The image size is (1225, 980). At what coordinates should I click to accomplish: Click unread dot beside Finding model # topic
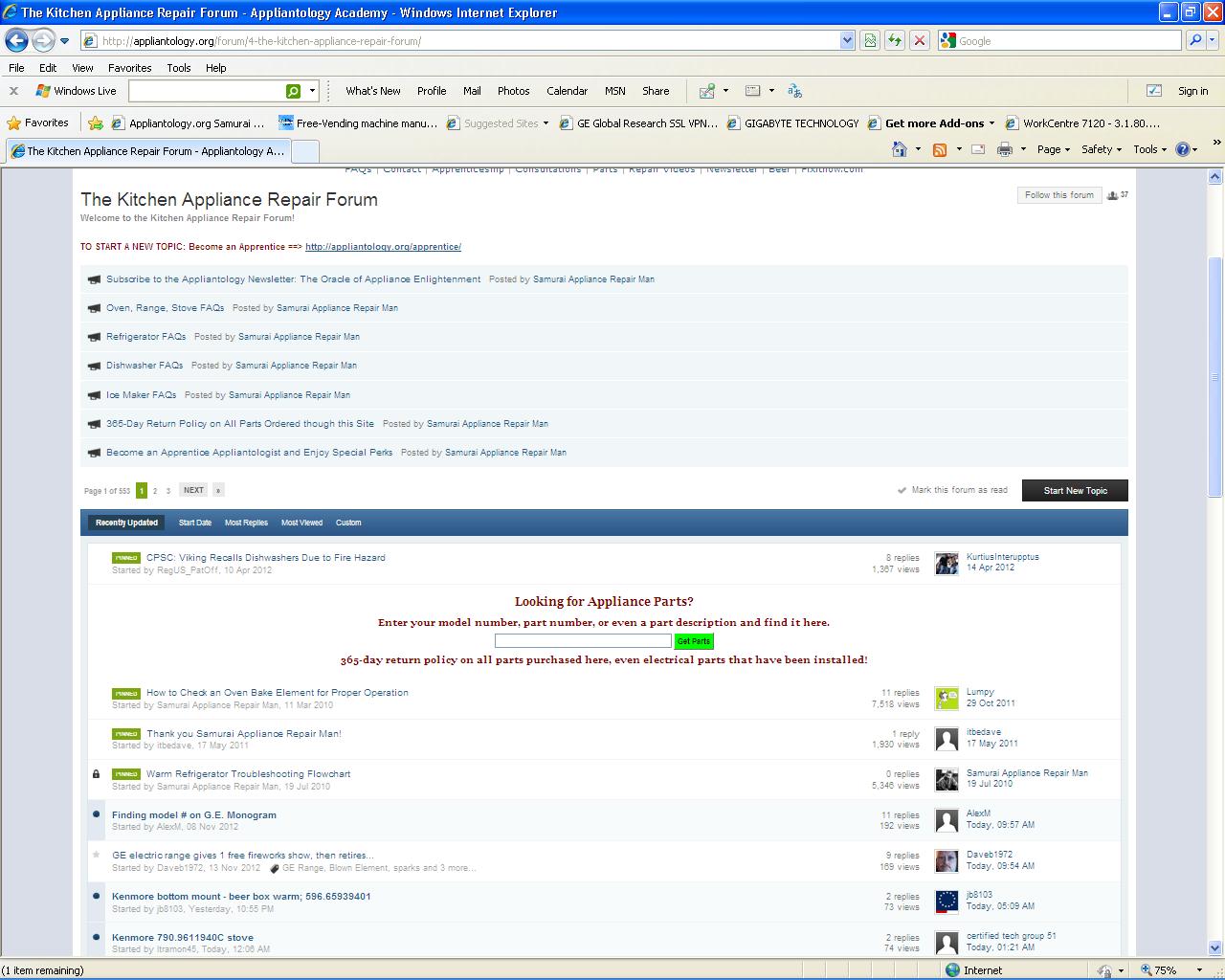tap(96, 814)
